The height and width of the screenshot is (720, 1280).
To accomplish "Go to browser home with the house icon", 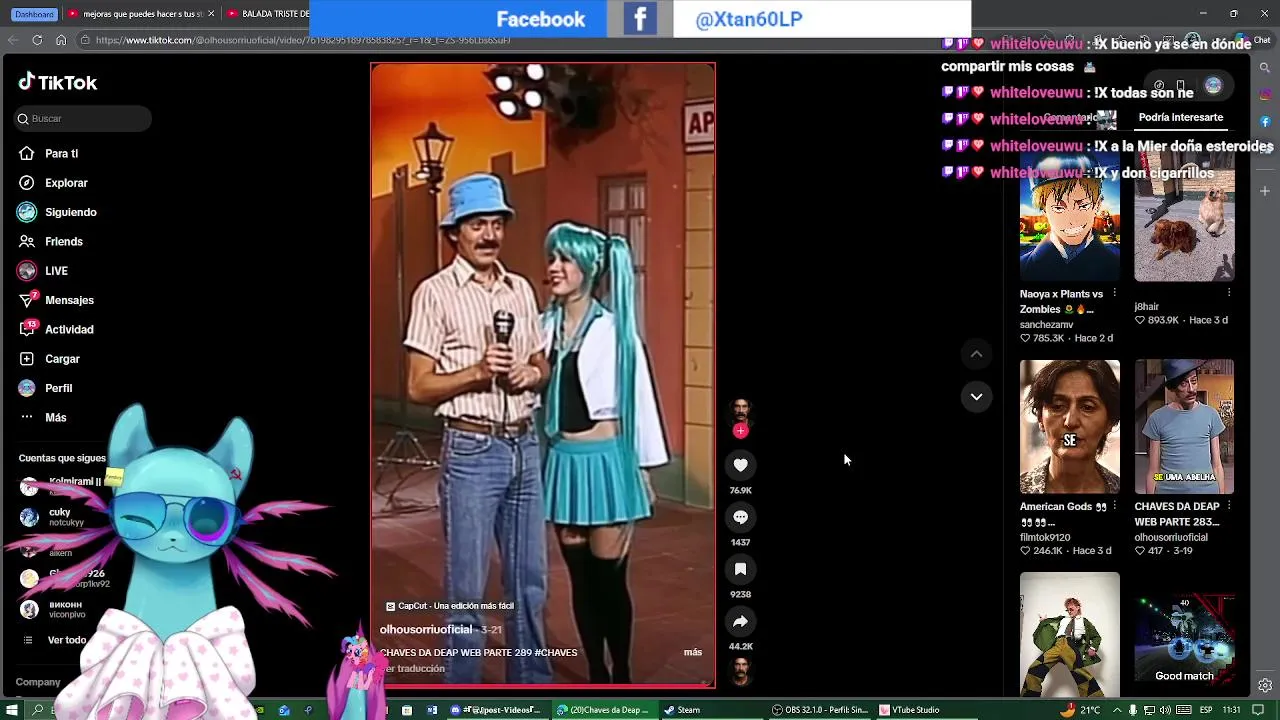I will 61,40.
